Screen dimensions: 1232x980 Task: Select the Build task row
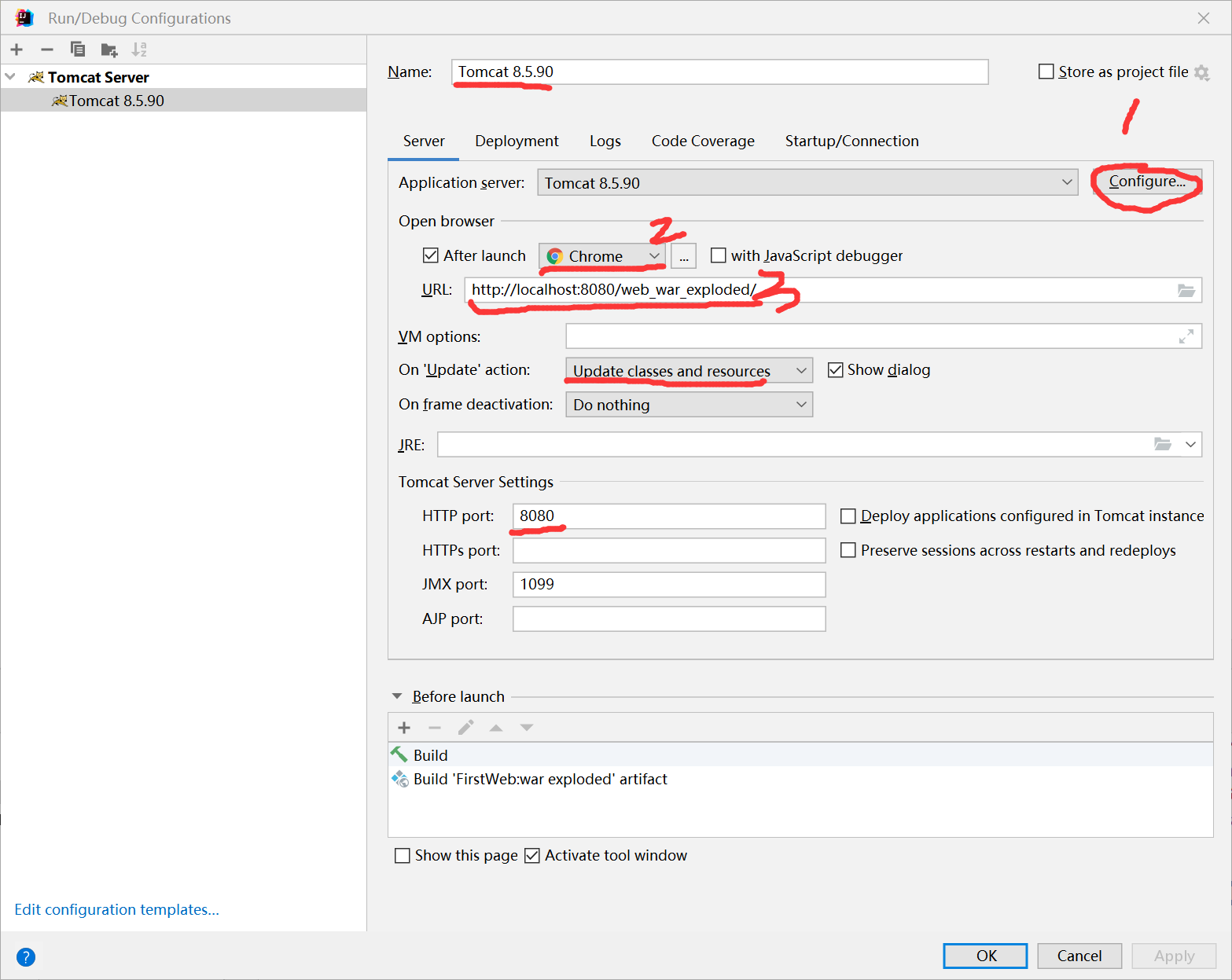click(x=800, y=755)
